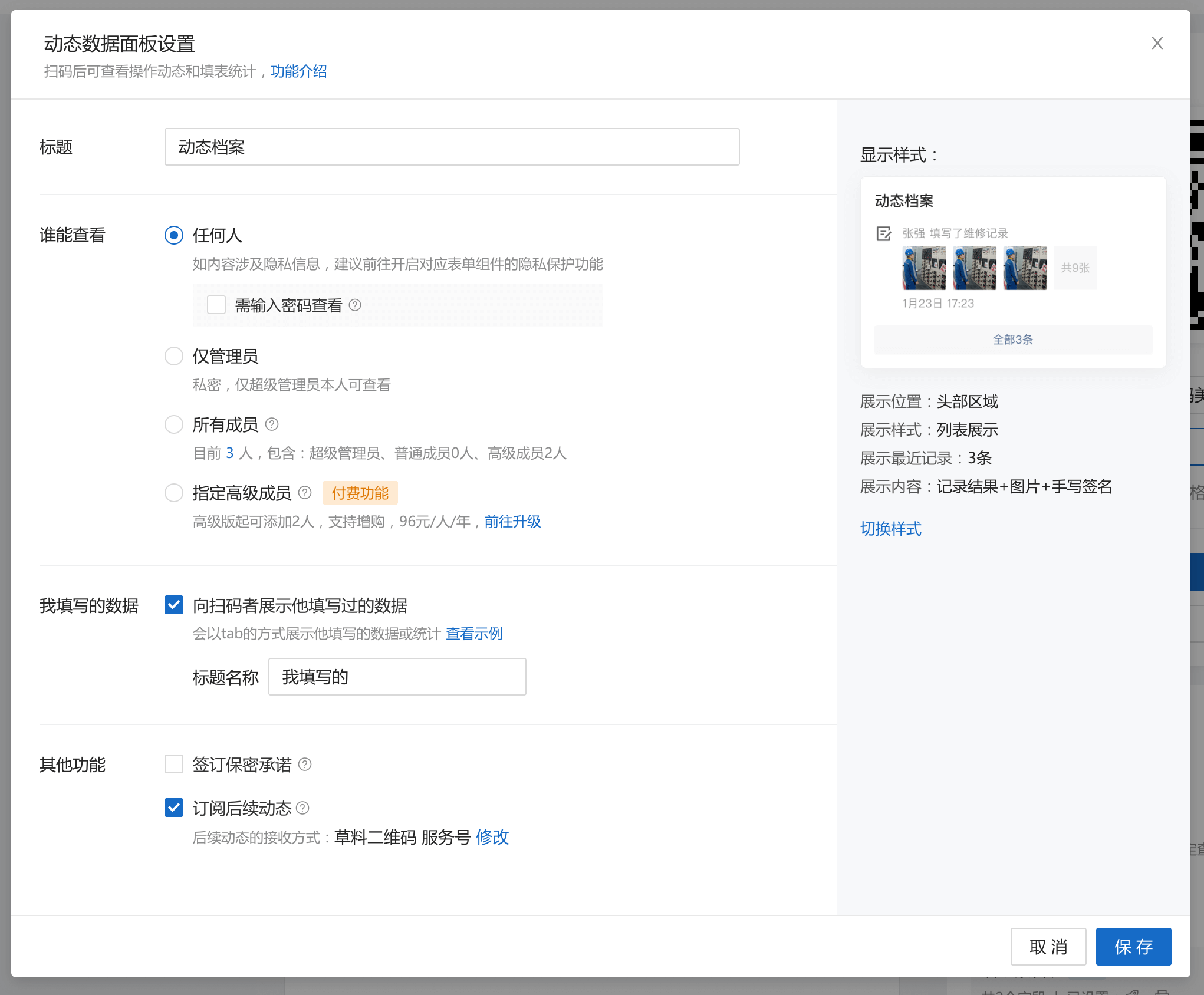Click 修改 to change the notification channel

[x=492, y=837]
